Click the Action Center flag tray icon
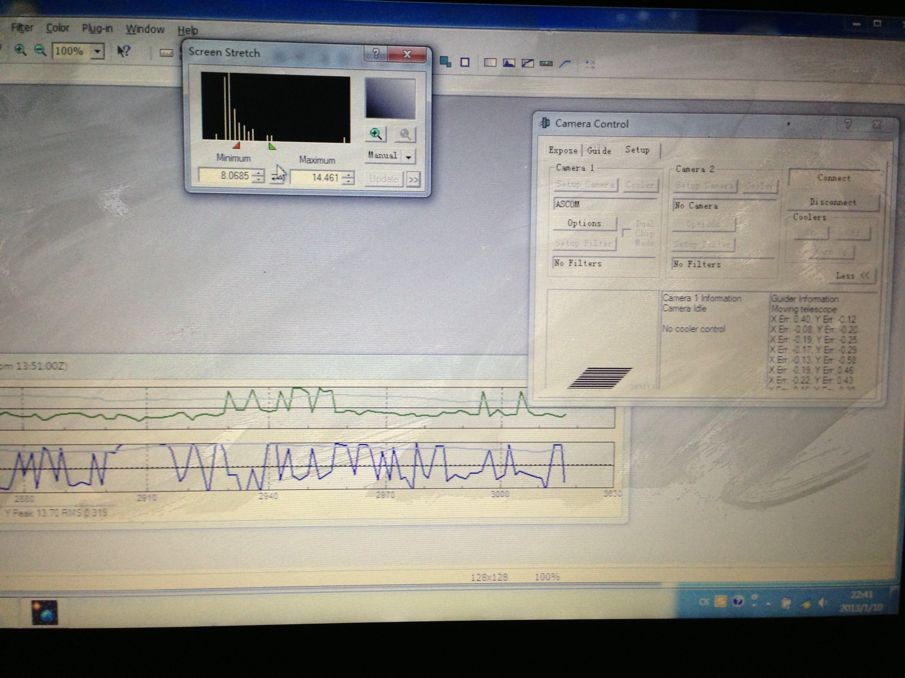The height and width of the screenshot is (678, 905). click(786, 603)
